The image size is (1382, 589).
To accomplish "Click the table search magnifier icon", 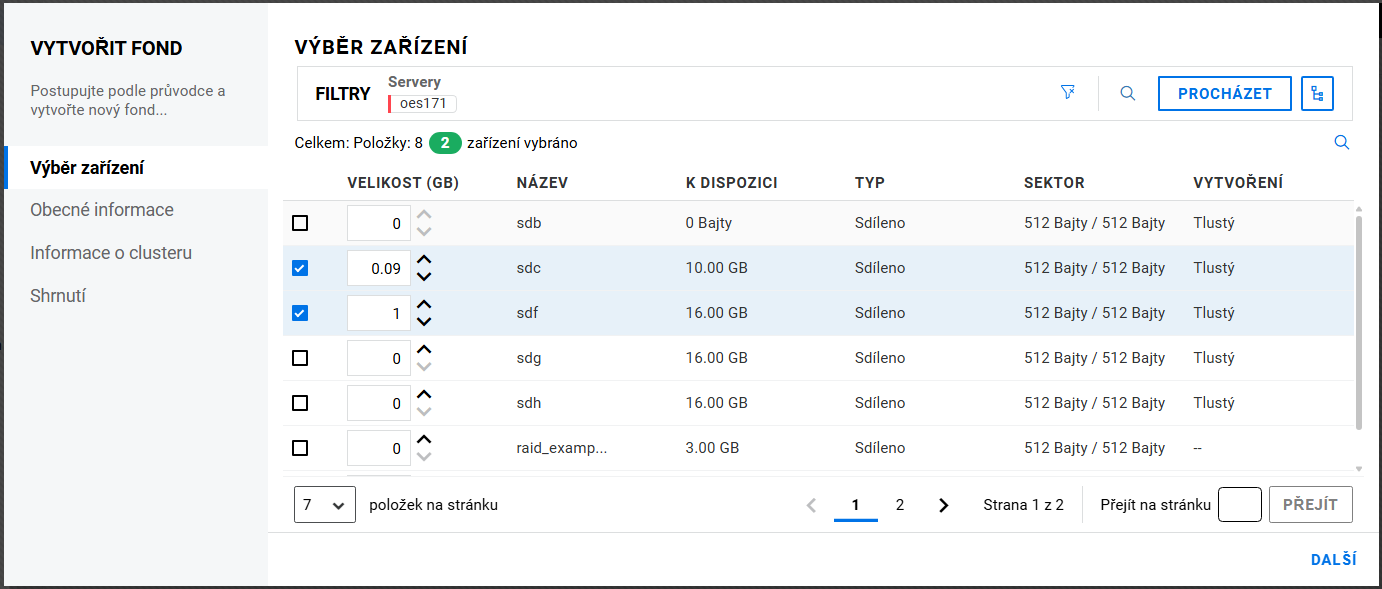I will [1342, 143].
